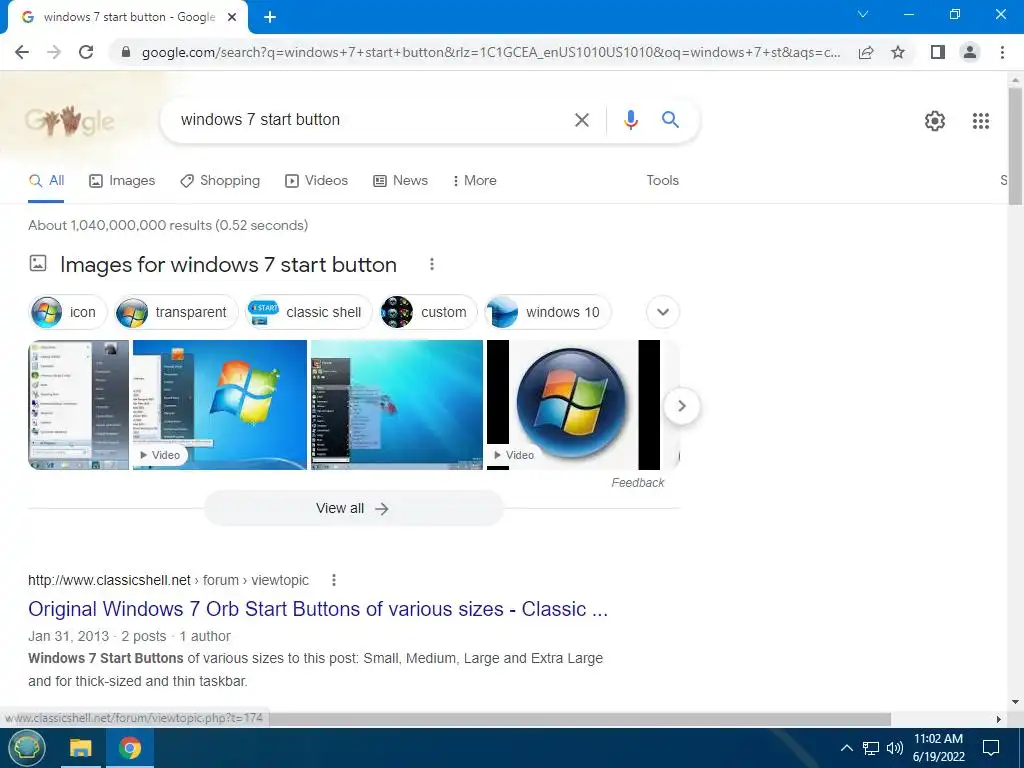Open the tab search dropdown arrow
Image resolution: width=1024 pixels, height=768 pixels.
coord(863,14)
